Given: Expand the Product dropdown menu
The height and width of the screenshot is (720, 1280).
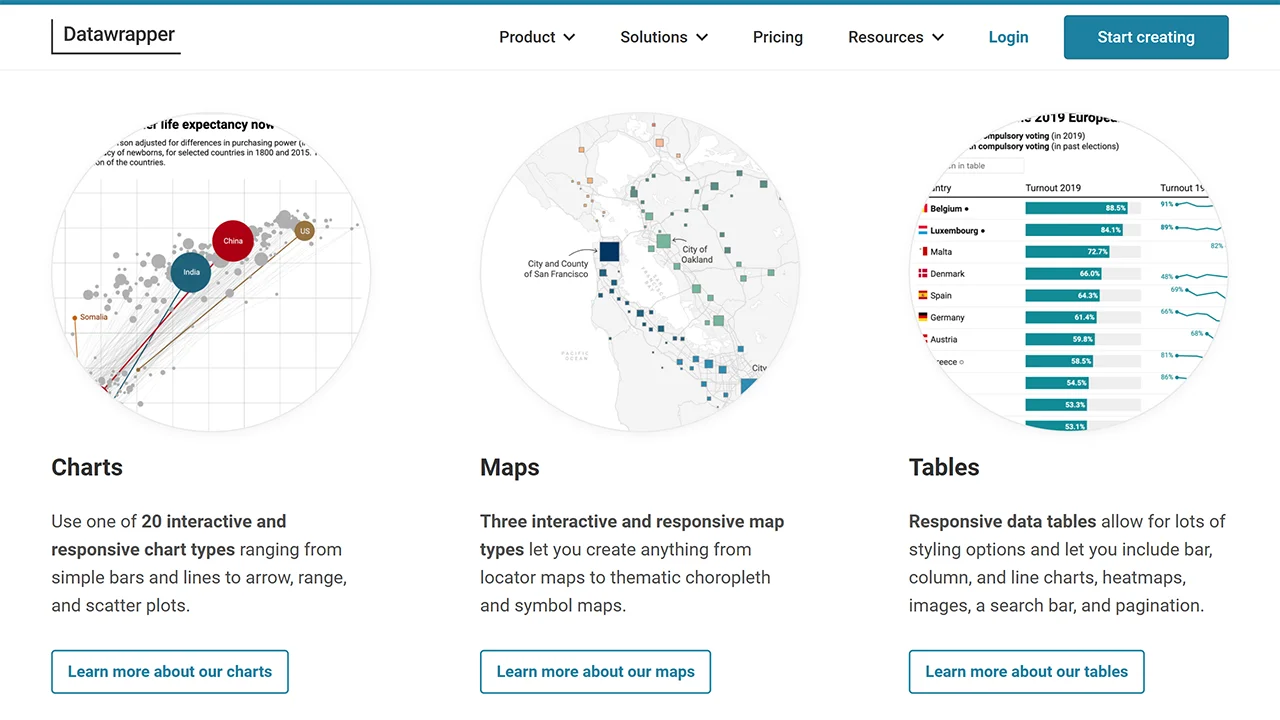Looking at the screenshot, I should click(x=537, y=37).
